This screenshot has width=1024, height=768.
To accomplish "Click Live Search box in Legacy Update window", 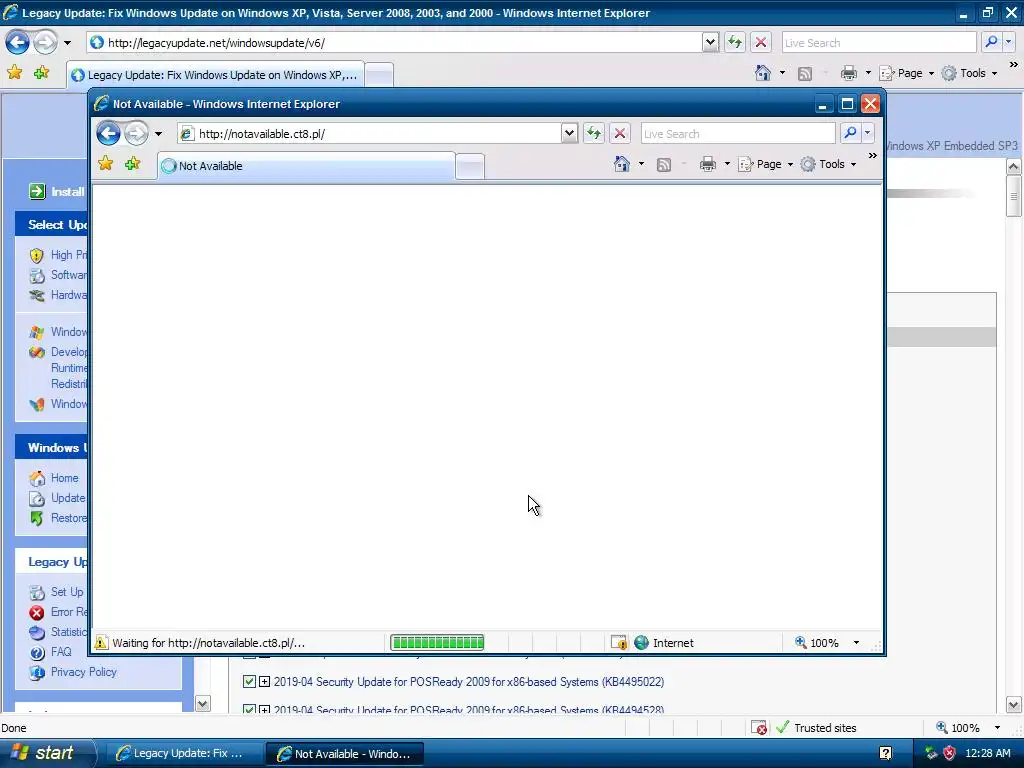I will tap(879, 42).
